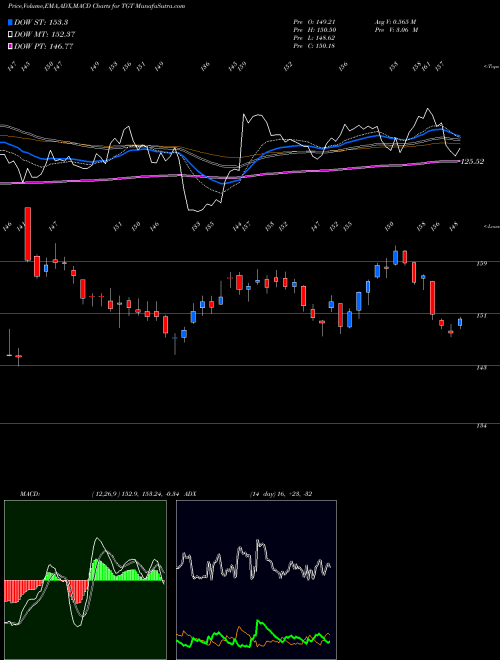
Task: Click the white DOW MT legend swatch
Action: click(x=10, y=34)
